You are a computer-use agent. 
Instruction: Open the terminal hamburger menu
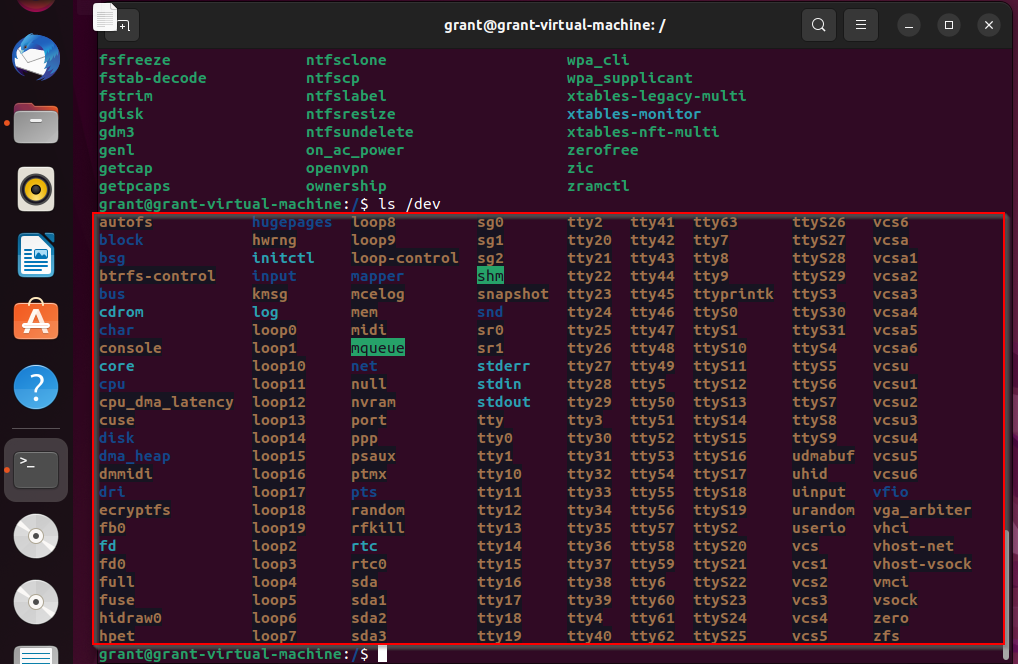(860, 25)
